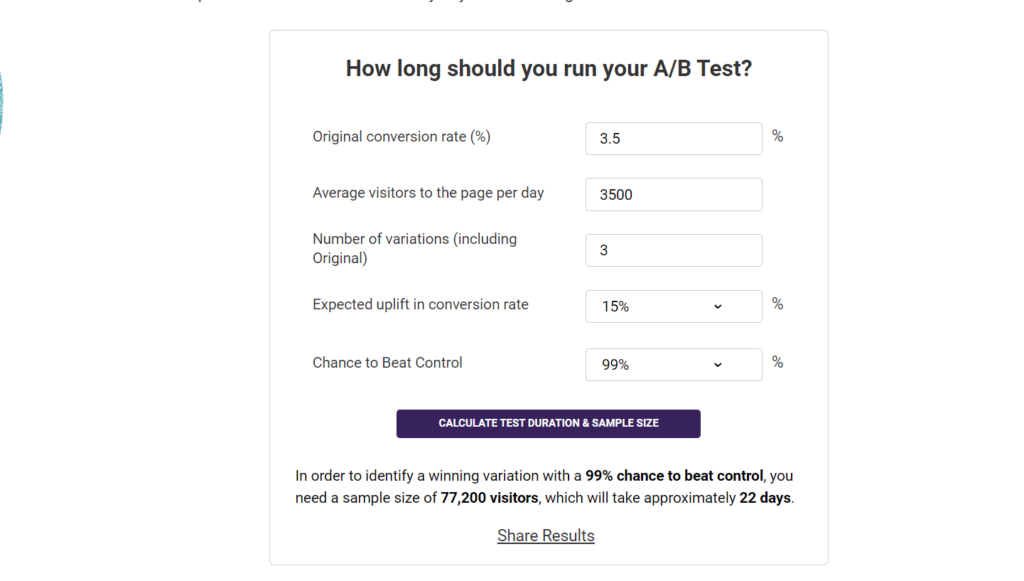Click the percent sign beside the conversion rate field
Image resolution: width=1024 pixels, height=581 pixels.
777,136
